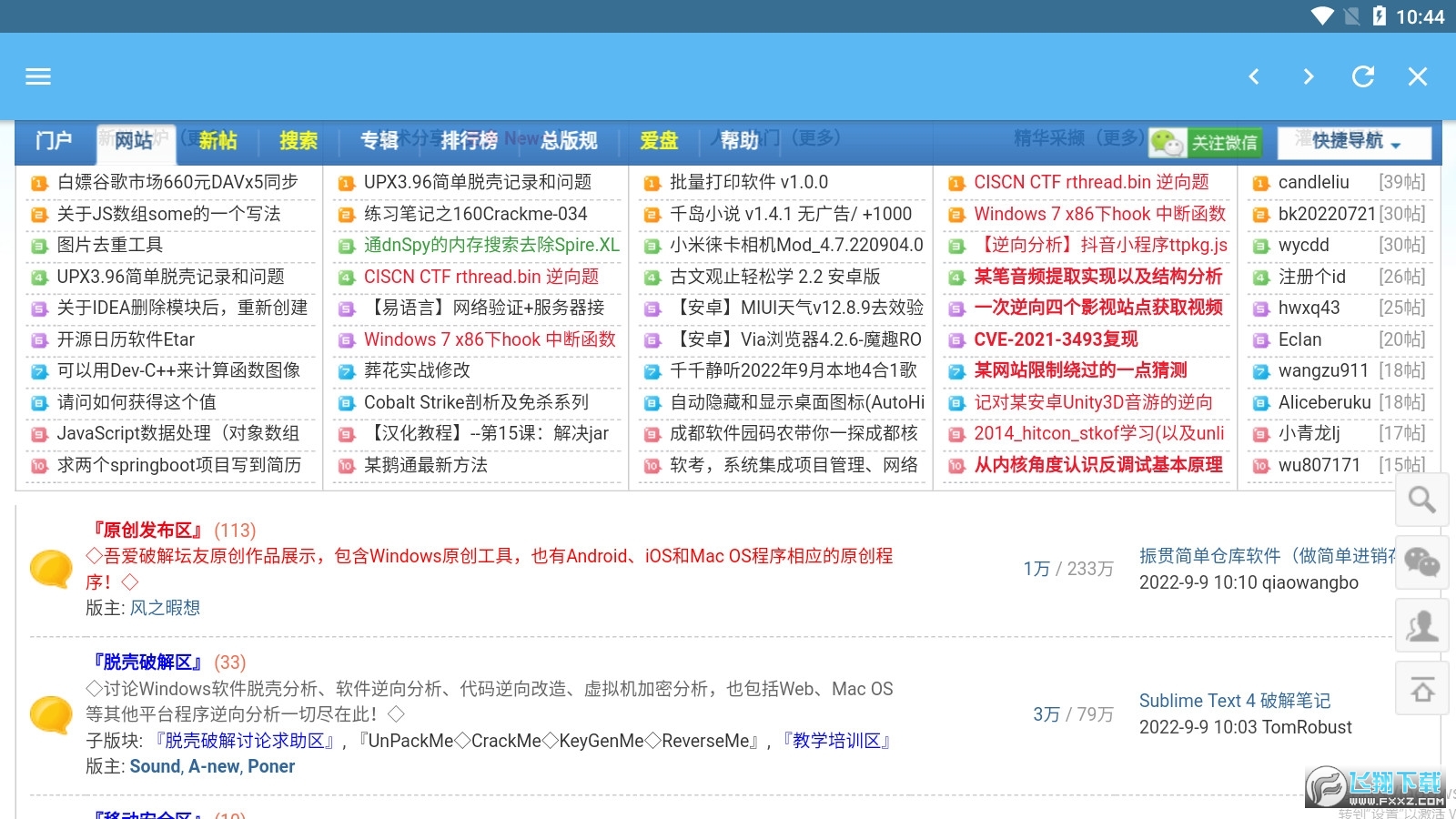Open post 关于JS数组some的一个写法
Screen dimensions: 1456x819
click(x=168, y=214)
